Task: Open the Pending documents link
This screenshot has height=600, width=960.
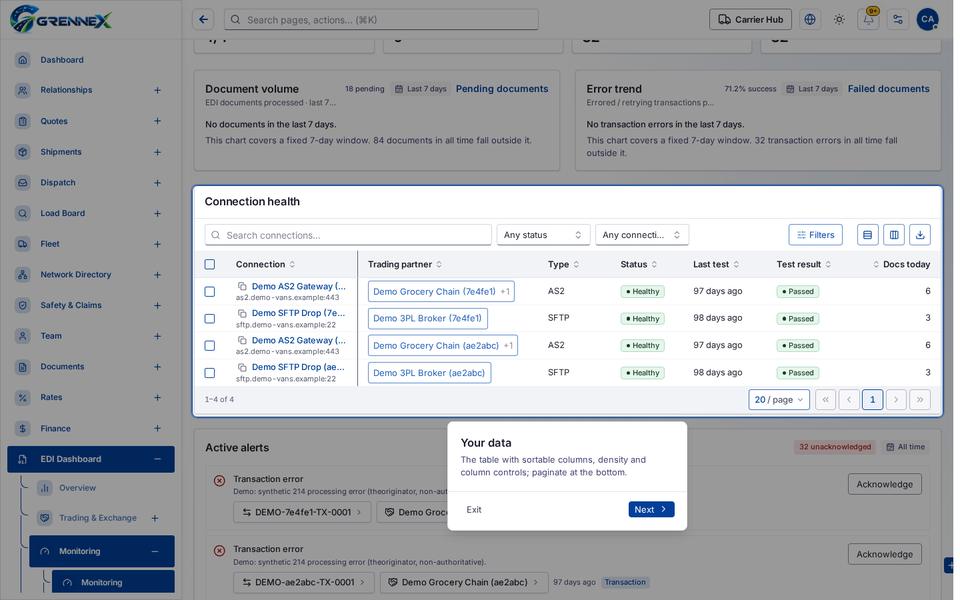Action: [x=502, y=89]
